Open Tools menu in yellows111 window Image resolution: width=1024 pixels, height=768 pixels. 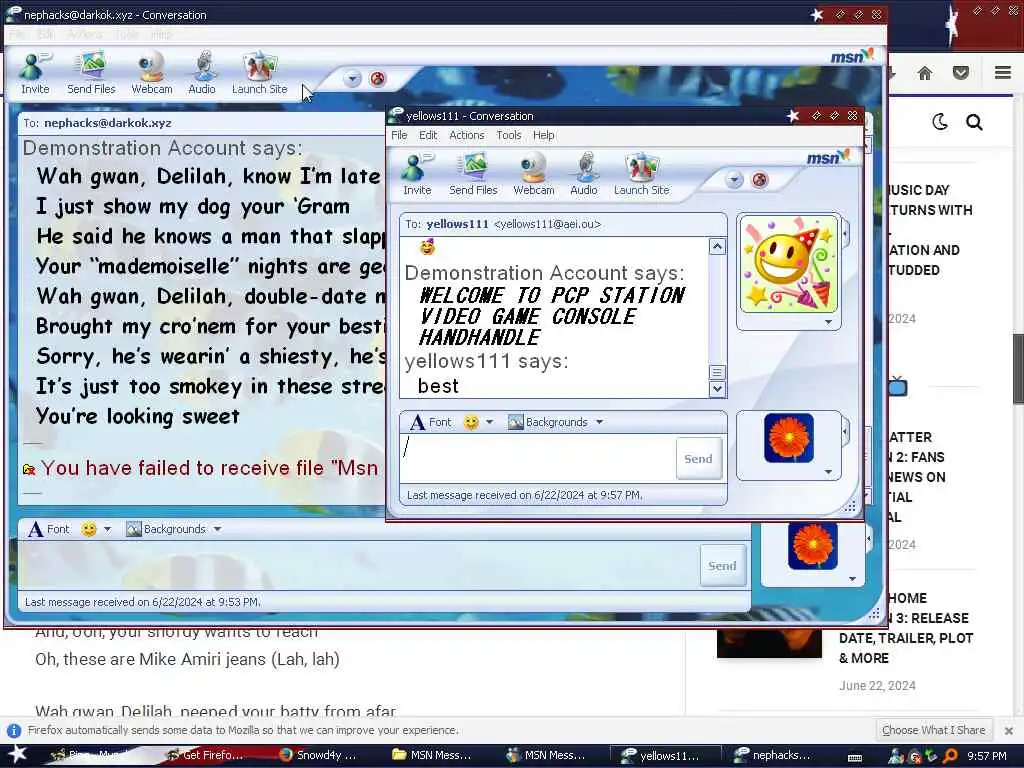(x=508, y=135)
